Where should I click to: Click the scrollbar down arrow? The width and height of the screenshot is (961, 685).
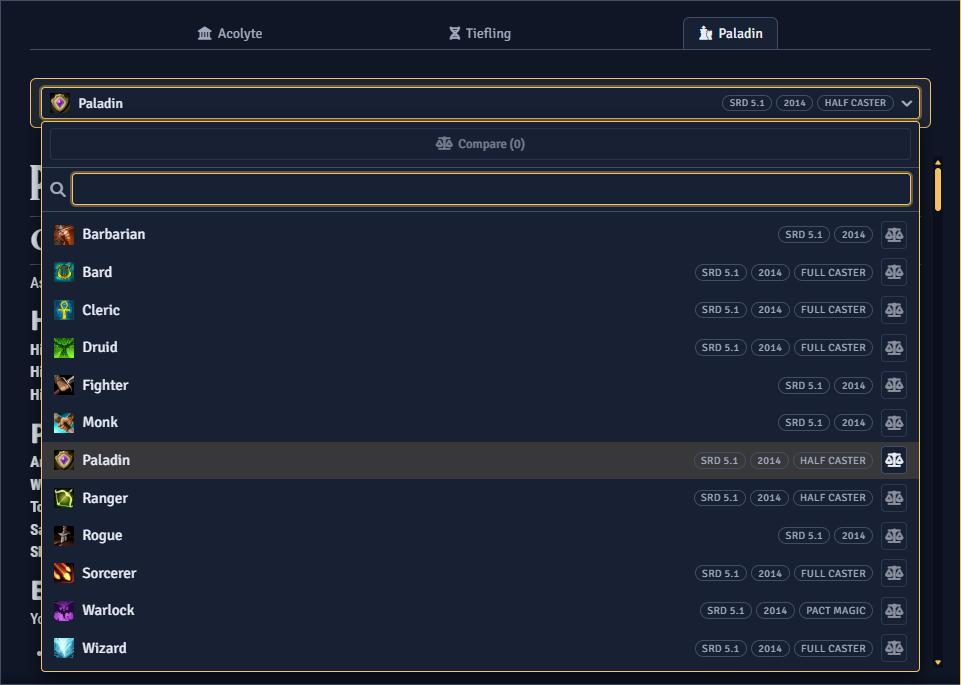(x=938, y=662)
